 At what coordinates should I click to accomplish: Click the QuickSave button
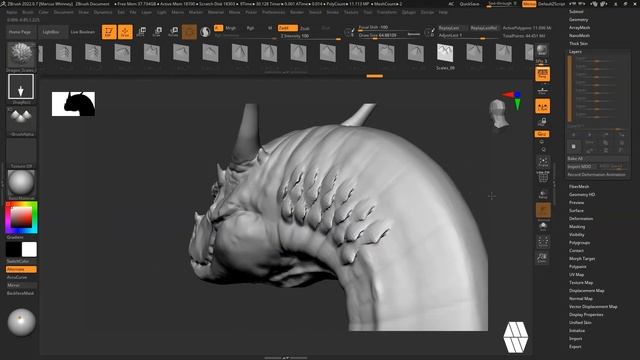pyautogui.click(x=469, y=4)
